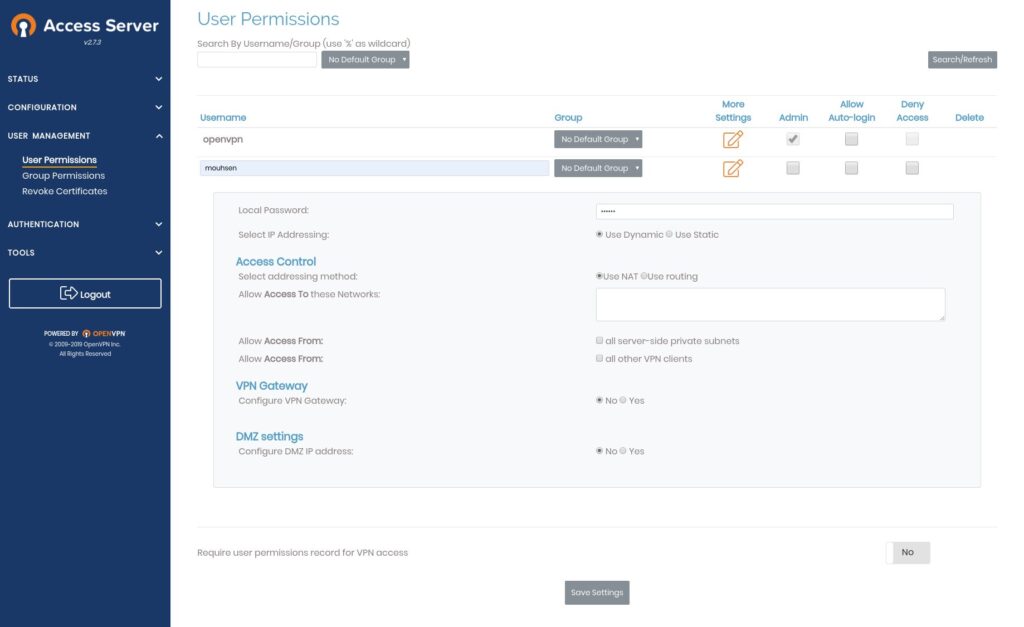Viewport: 1024px width, 627px height.
Task: Click the Logout arrow icon
Action: [69, 293]
